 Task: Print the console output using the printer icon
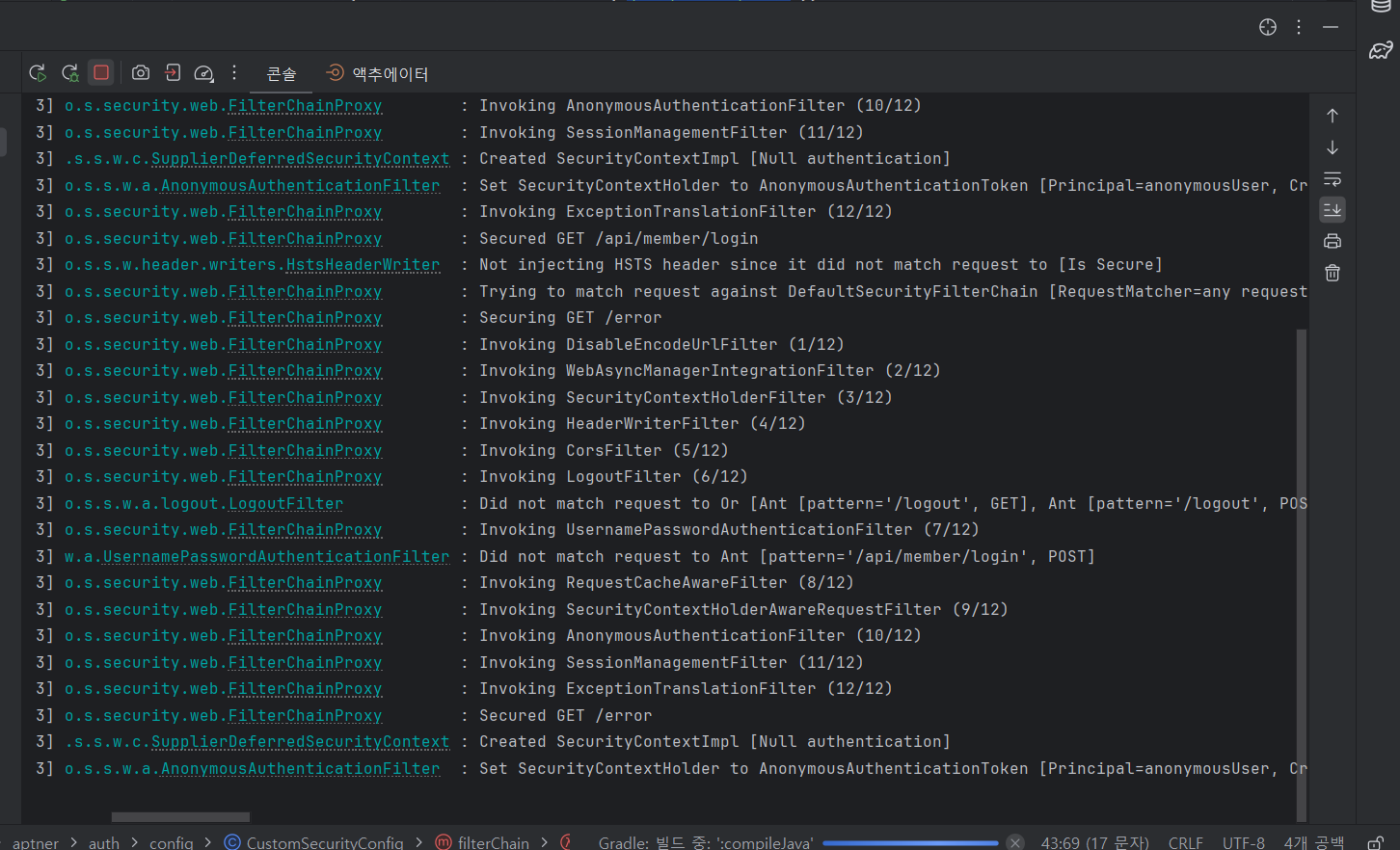point(1333,241)
